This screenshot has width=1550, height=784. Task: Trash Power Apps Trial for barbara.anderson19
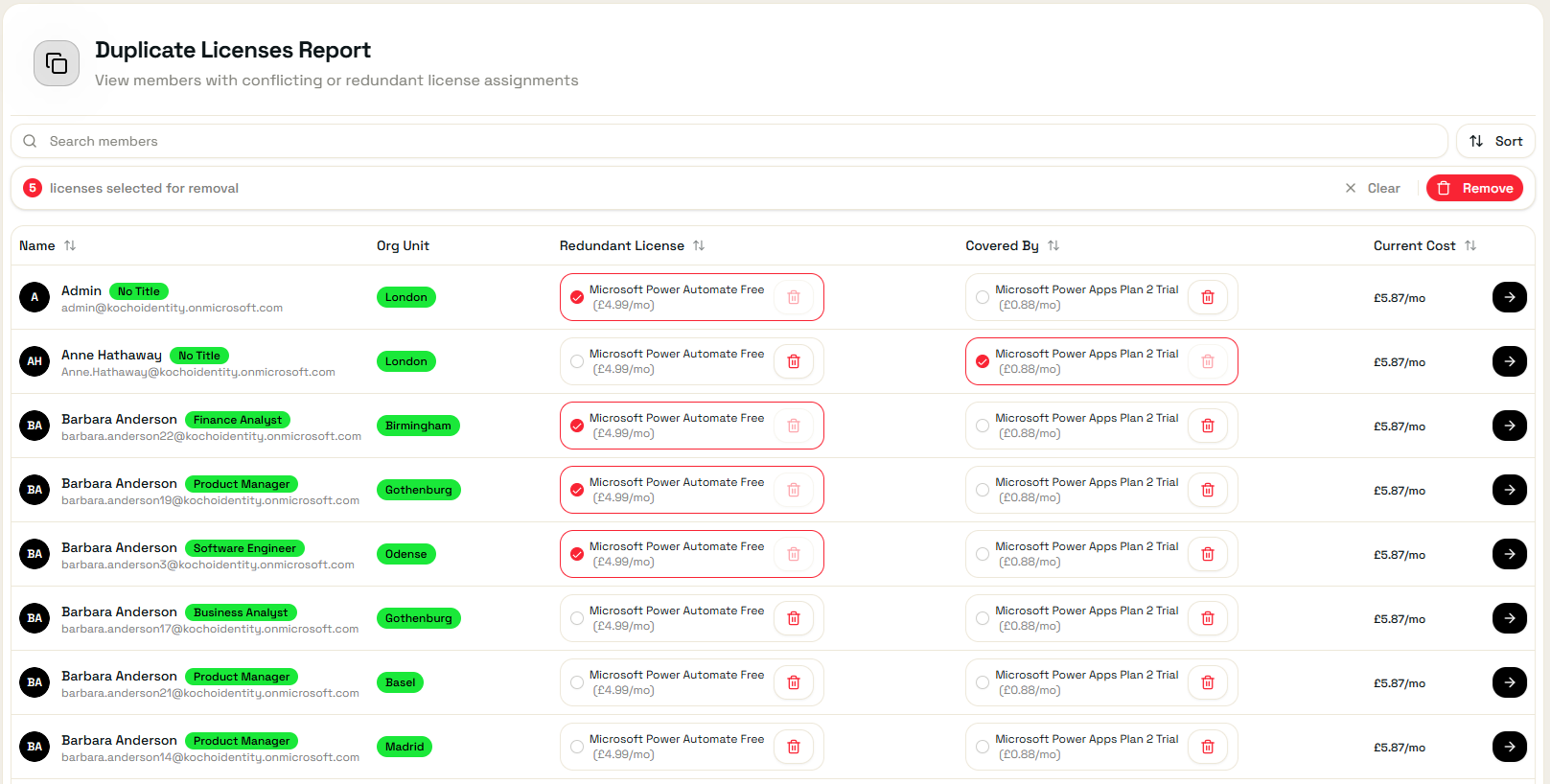1208,490
